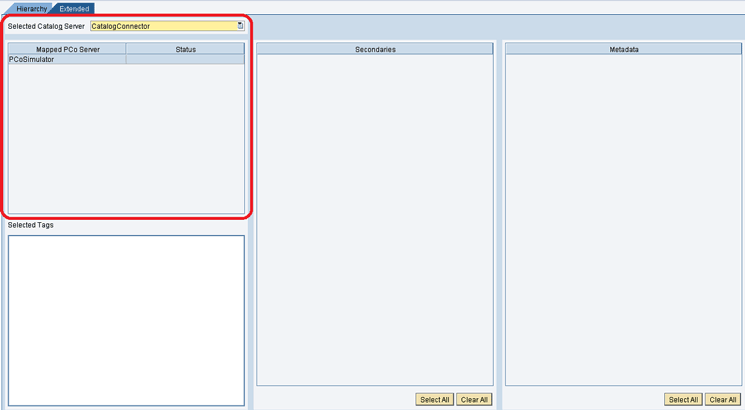This screenshot has height=410, width=745.
Task: Open the Selected Catalog Server value help icon
Action: pos(240,26)
